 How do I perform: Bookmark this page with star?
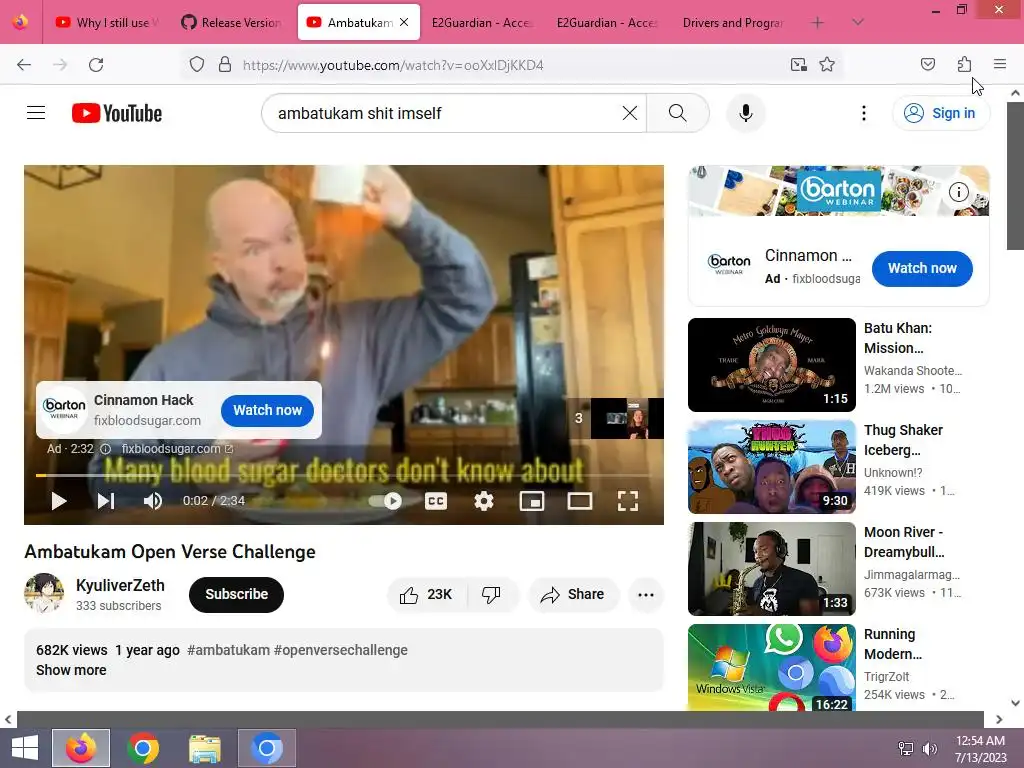tap(827, 65)
